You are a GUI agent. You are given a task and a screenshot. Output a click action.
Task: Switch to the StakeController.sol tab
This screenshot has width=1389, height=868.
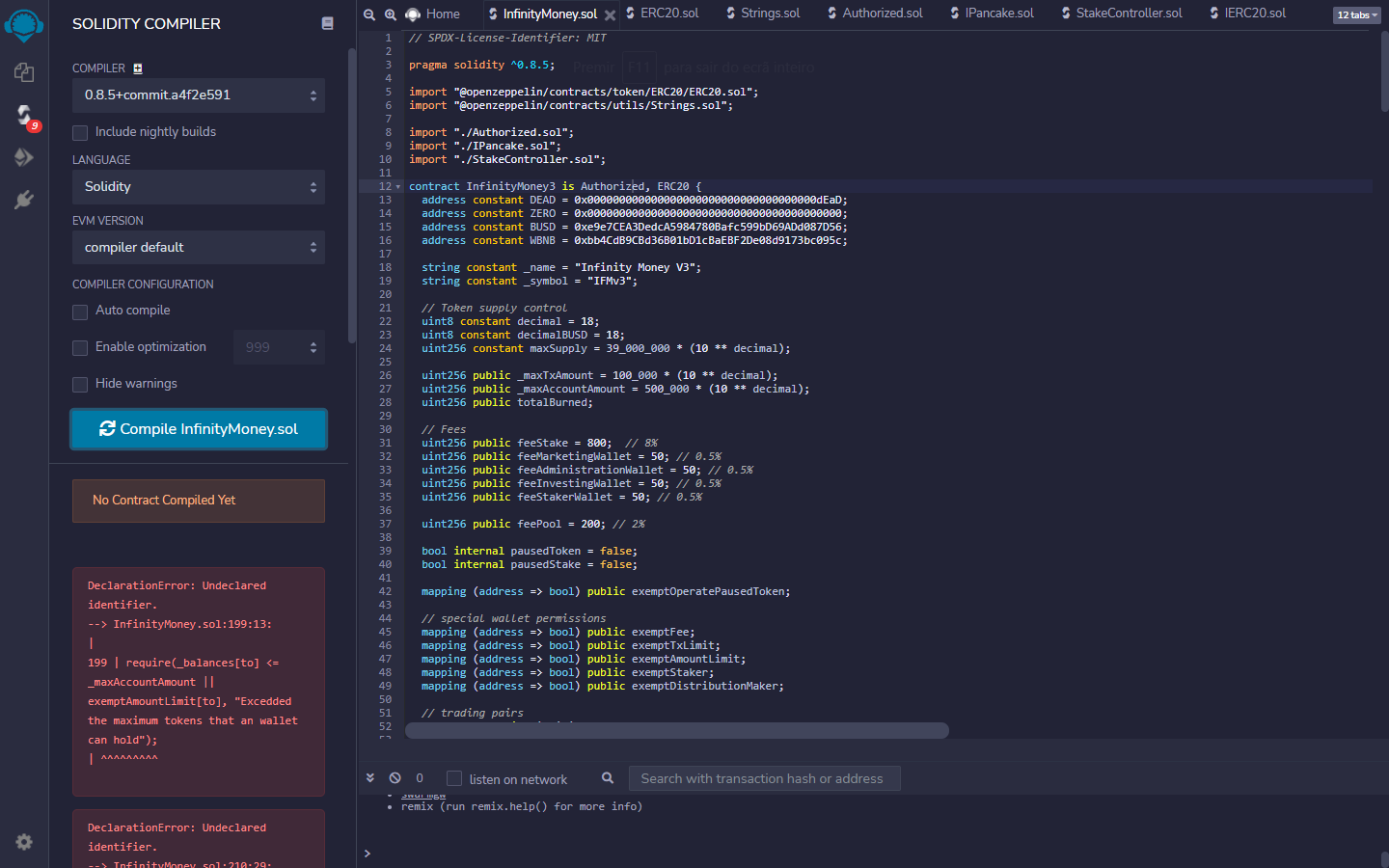click(x=1128, y=14)
